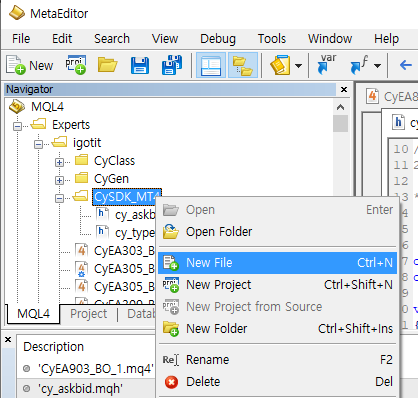Choose Open Folder from context menu

(x=277, y=232)
